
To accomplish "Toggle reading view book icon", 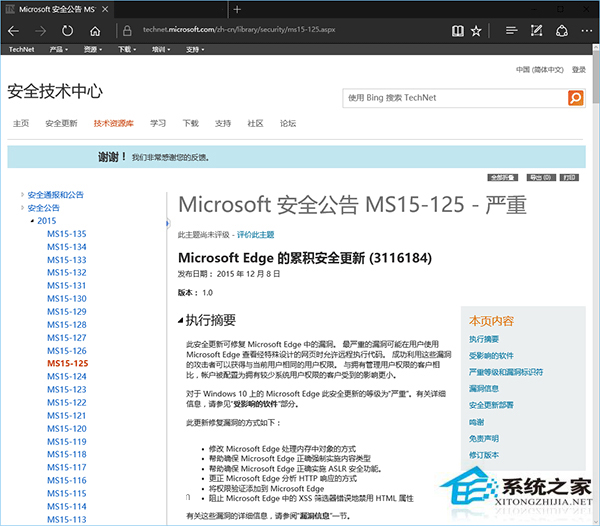I will point(457,31).
